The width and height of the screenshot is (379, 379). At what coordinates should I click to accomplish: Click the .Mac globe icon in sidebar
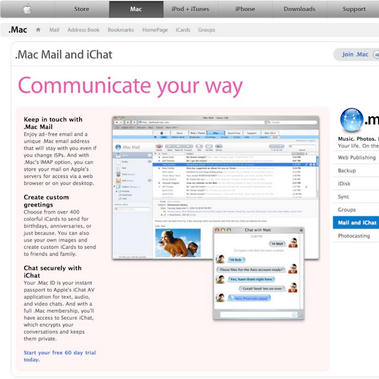352,120
